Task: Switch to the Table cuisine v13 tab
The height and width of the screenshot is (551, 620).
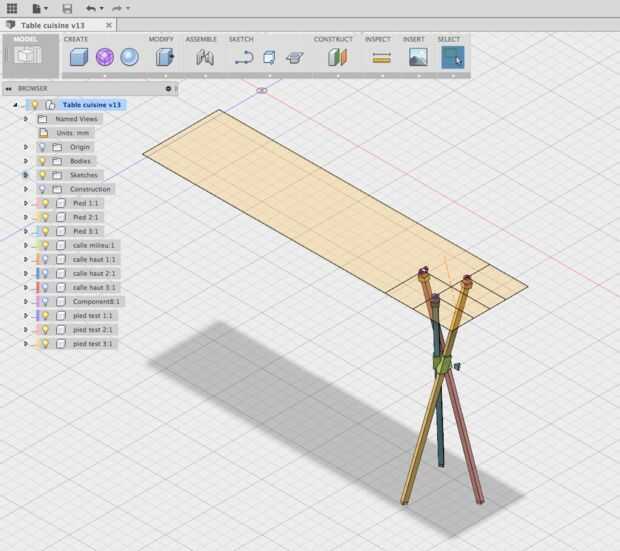Action: (x=53, y=25)
